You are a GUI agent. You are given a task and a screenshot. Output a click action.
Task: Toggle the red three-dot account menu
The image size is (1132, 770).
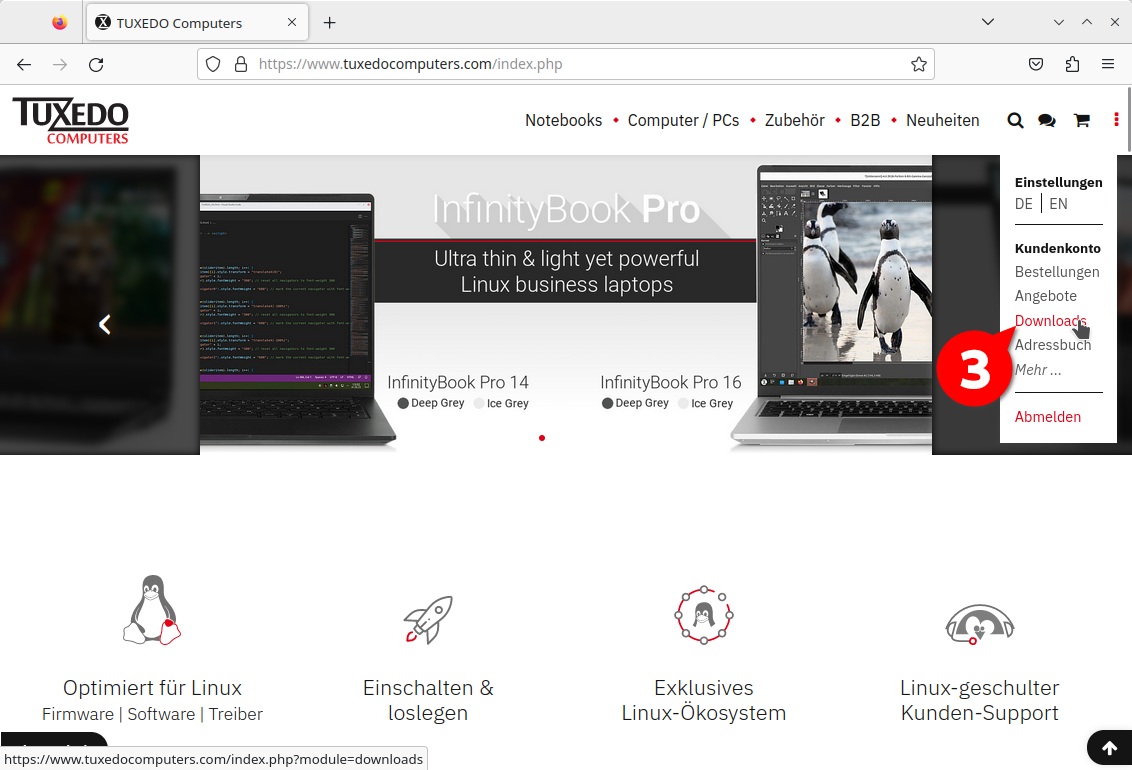pyautogui.click(x=1116, y=120)
